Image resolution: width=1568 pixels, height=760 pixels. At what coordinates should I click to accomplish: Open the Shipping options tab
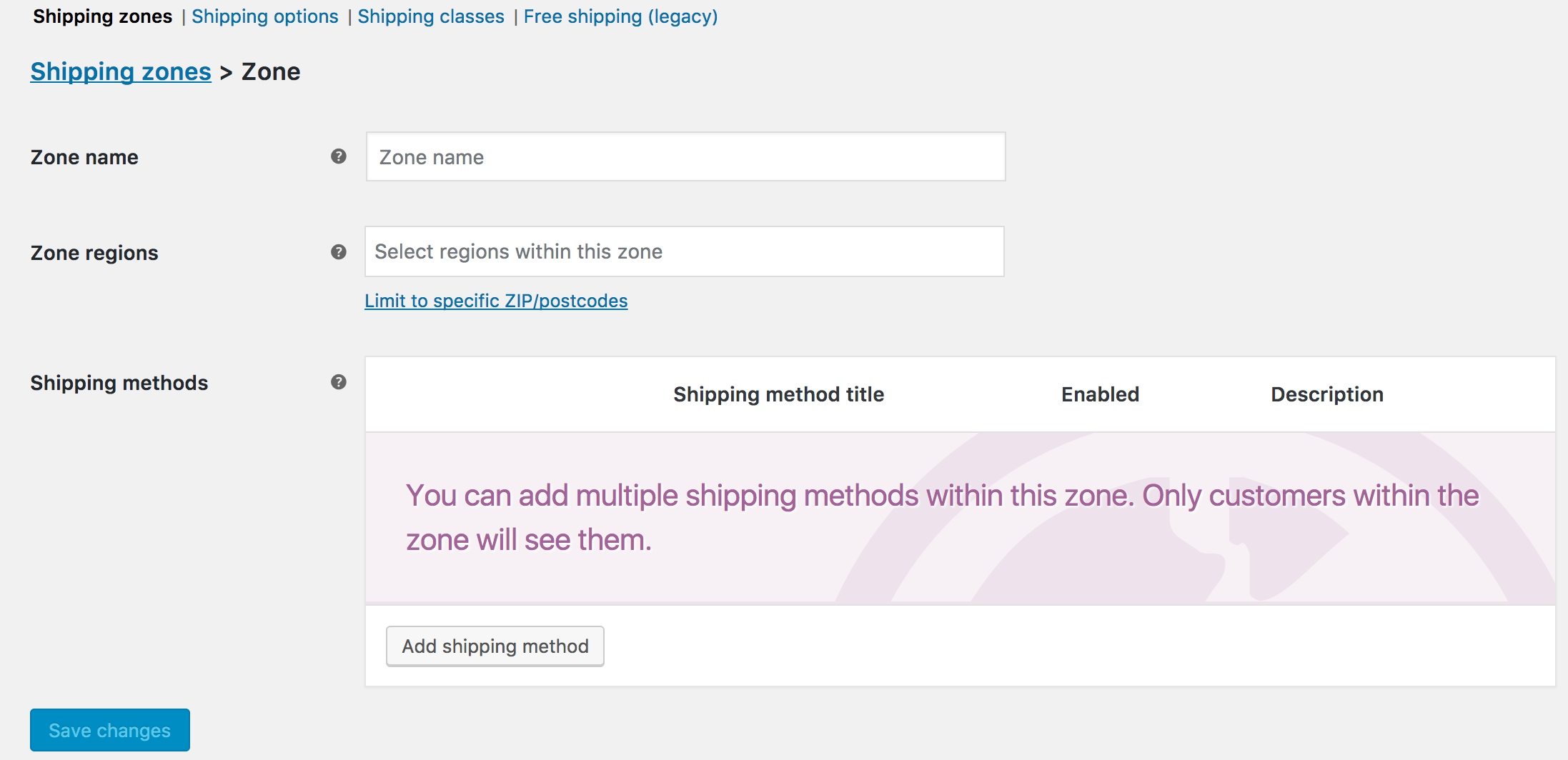(x=264, y=16)
